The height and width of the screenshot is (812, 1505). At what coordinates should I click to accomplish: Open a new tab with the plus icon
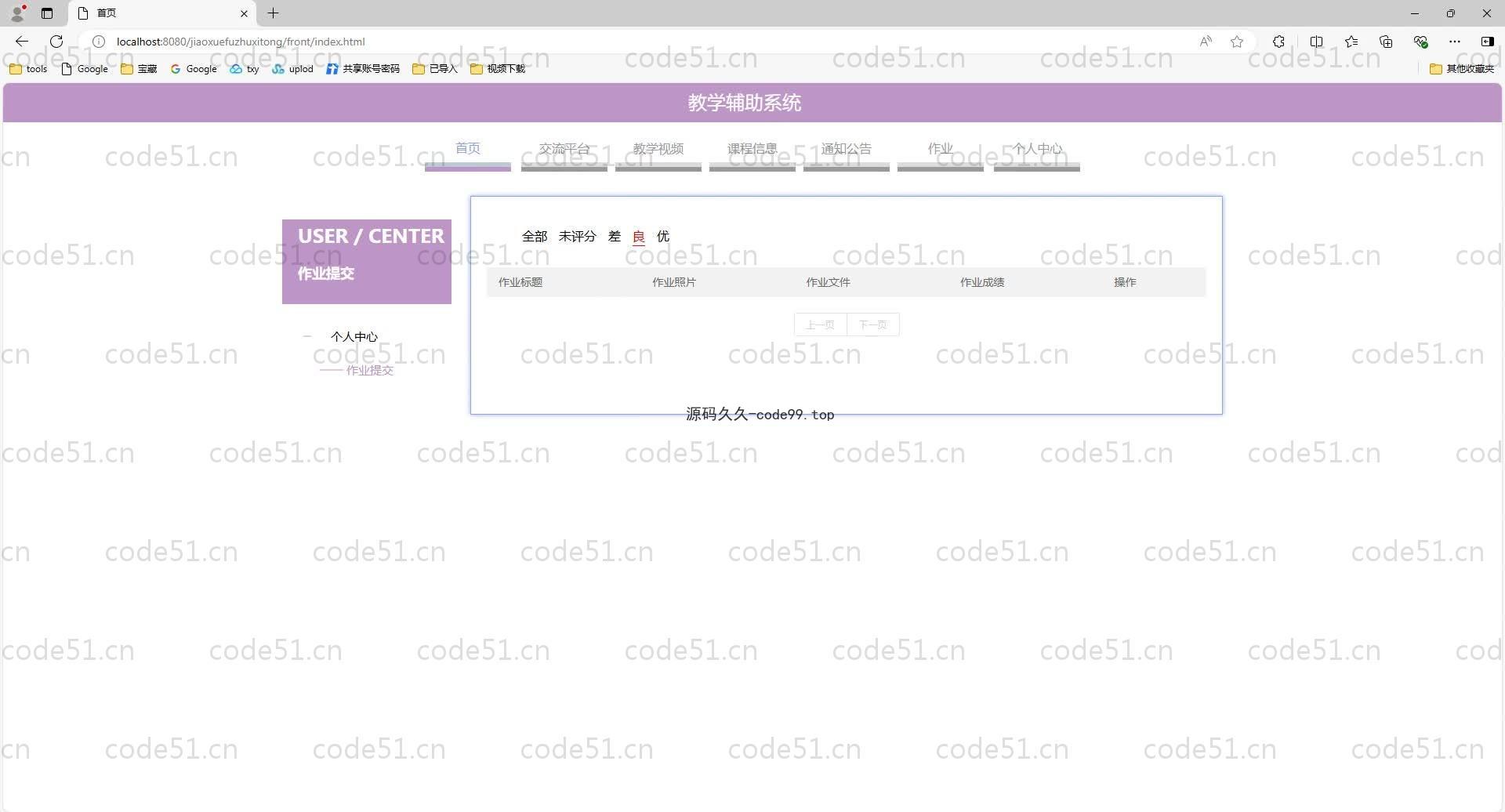[x=273, y=13]
